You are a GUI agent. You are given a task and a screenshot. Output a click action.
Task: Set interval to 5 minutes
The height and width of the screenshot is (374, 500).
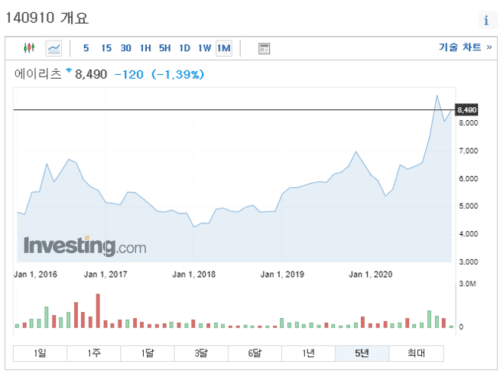pos(86,48)
